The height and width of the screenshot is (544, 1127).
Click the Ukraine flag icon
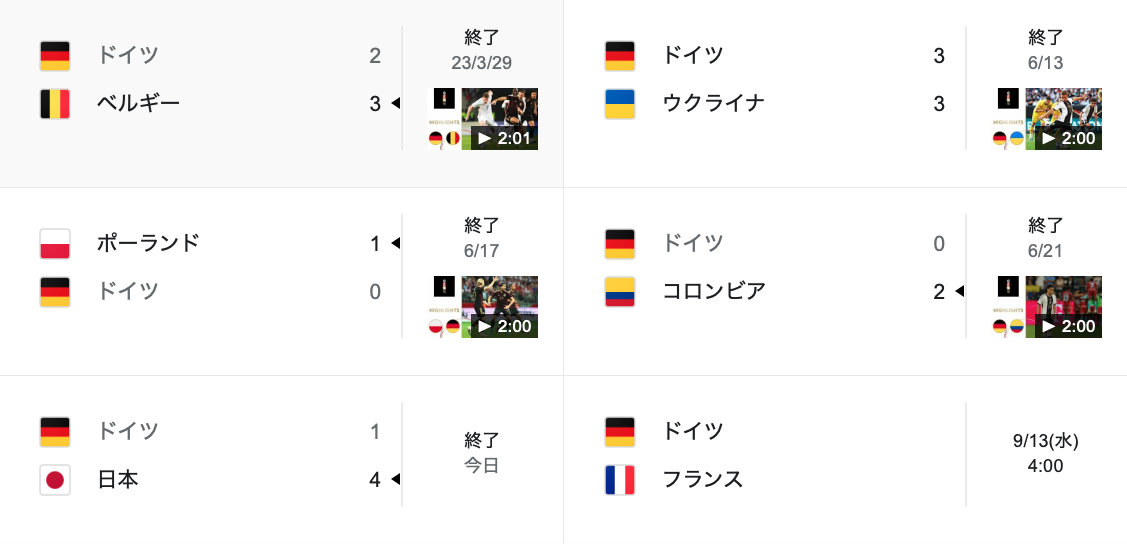[x=620, y=103]
